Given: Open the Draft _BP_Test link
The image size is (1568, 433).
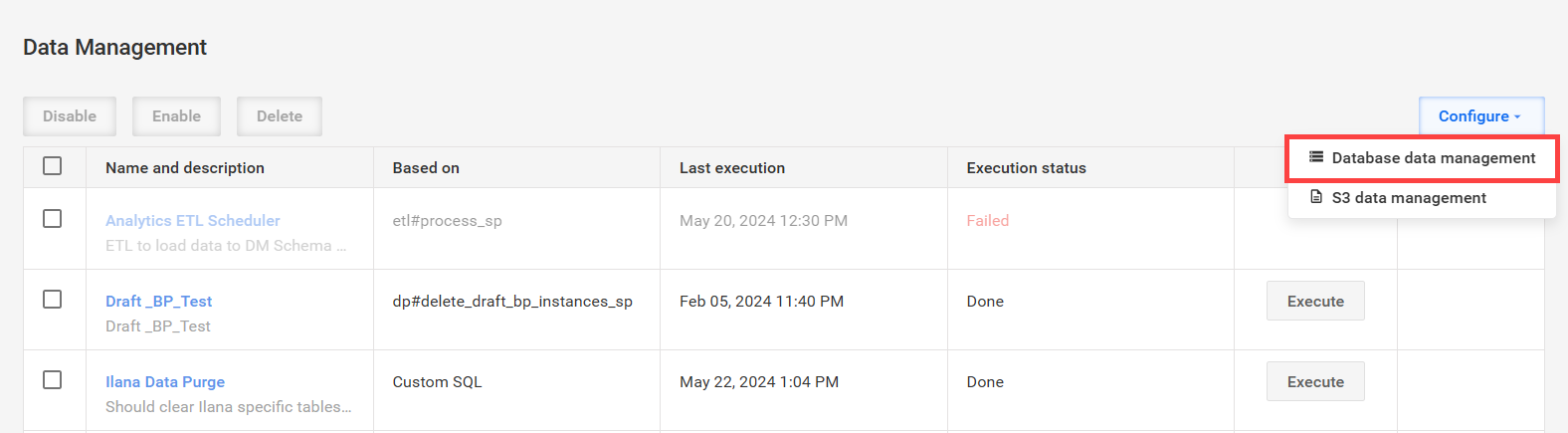Looking at the screenshot, I should pyautogui.click(x=159, y=302).
